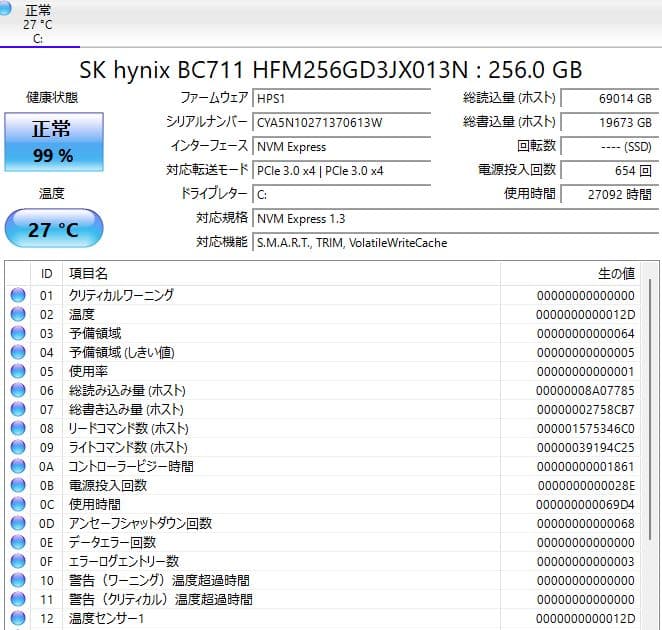Click status icon for row 07 総書き込み量
662x630 pixels.
coord(18,409)
